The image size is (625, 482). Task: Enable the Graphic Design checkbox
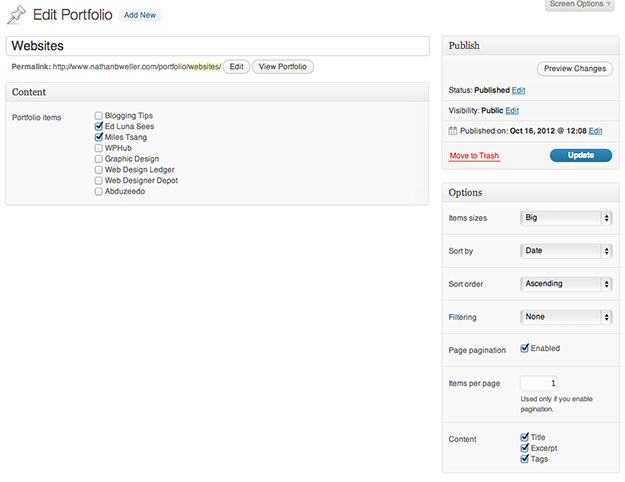[98, 159]
